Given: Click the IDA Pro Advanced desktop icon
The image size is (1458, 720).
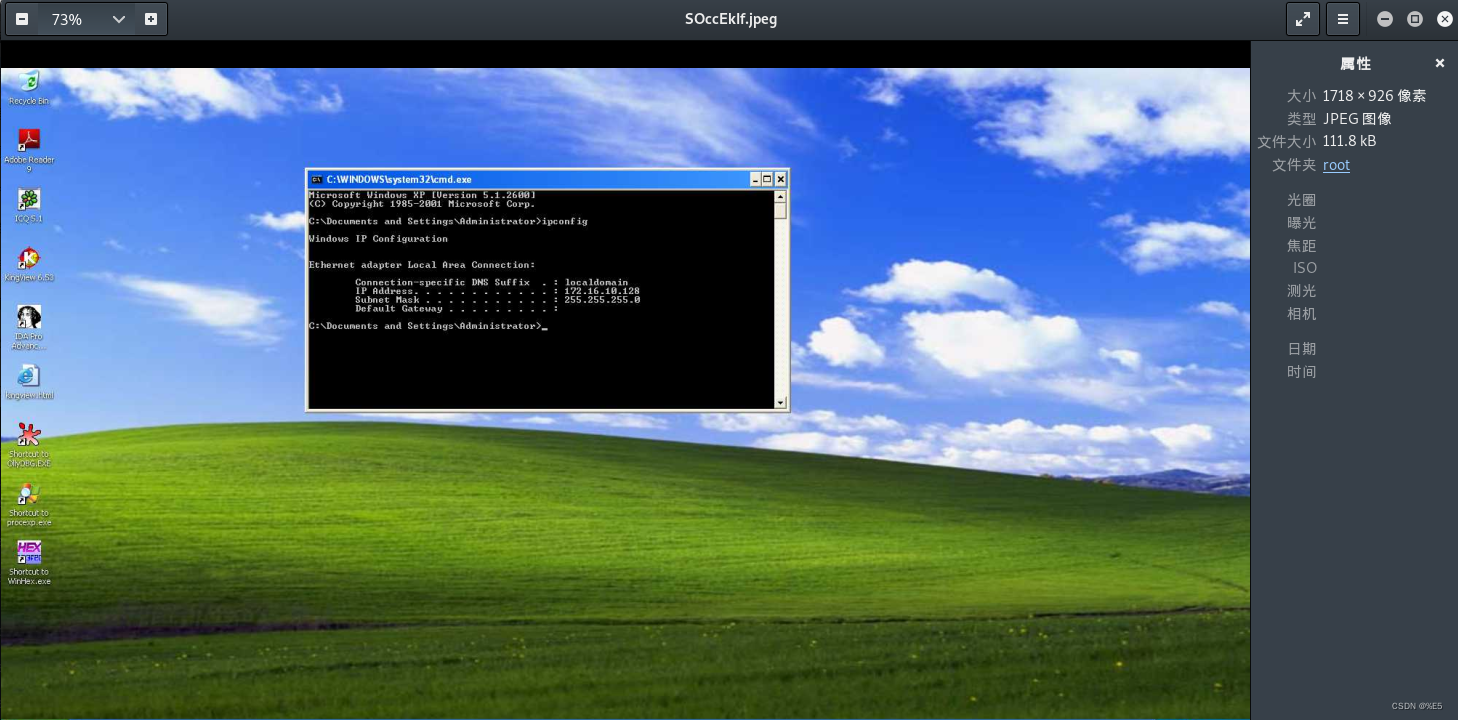Looking at the screenshot, I should (x=29, y=328).
